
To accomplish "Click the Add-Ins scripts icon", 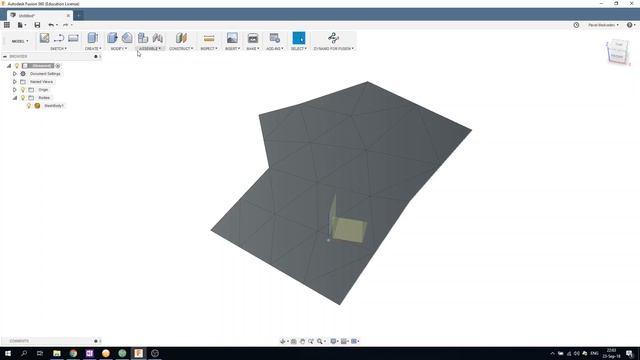I will (x=275, y=38).
